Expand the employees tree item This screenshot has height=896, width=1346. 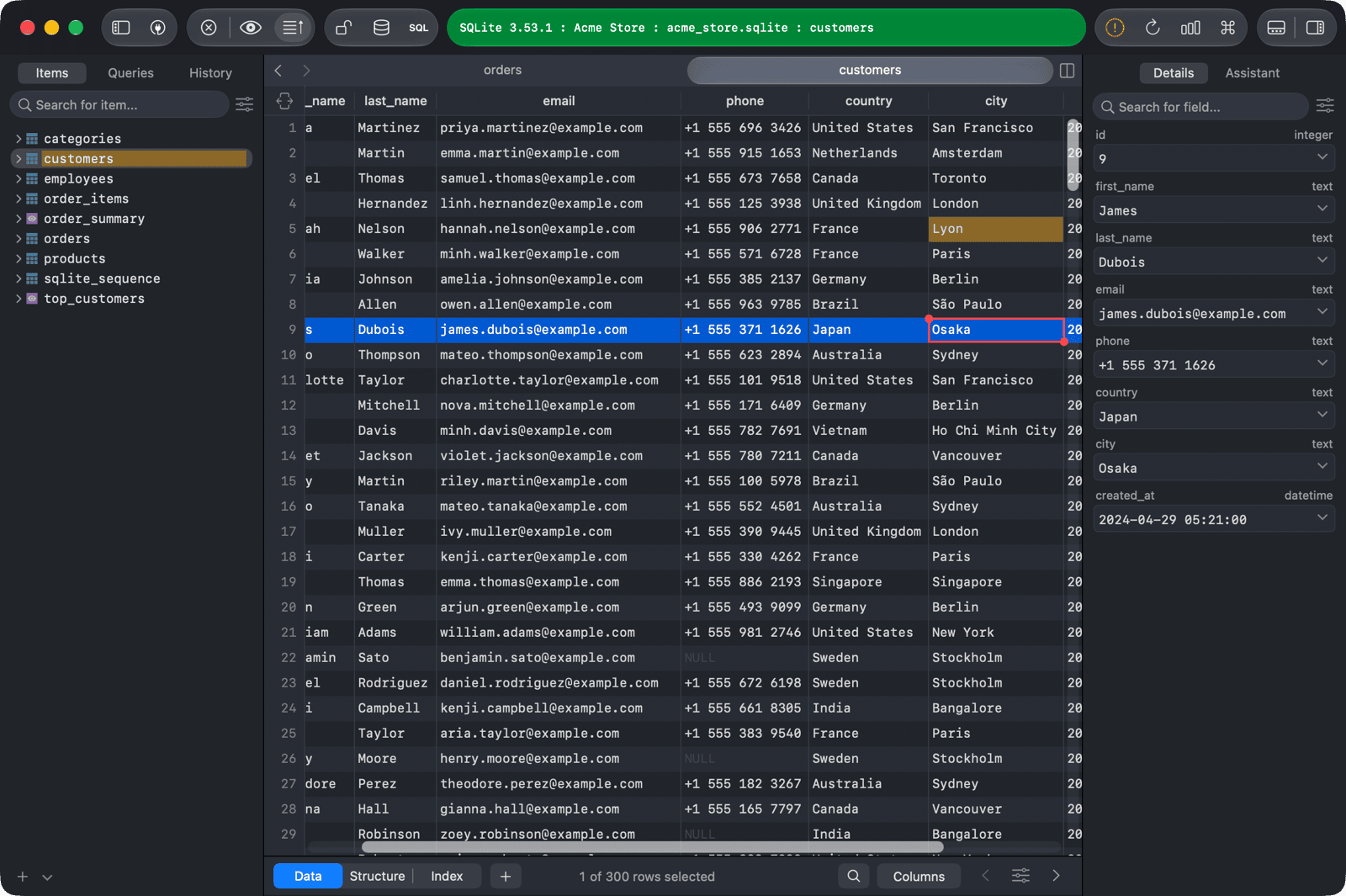tap(19, 179)
